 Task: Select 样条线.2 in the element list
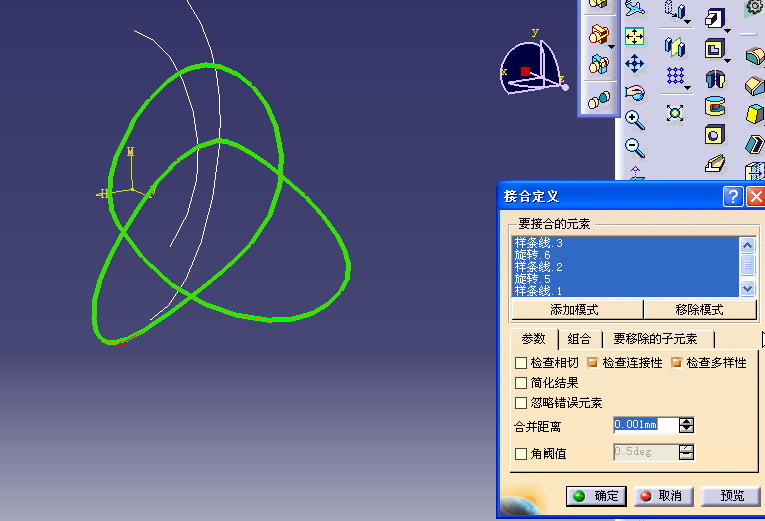625,267
